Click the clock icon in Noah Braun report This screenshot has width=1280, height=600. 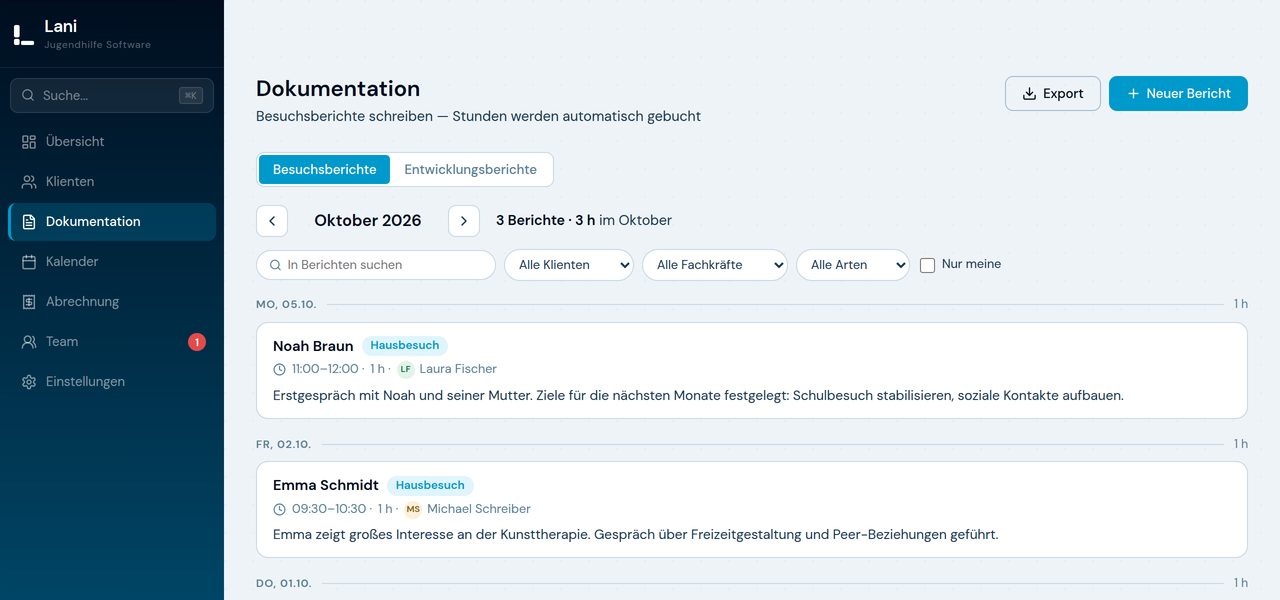pyautogui.click(x=280, y=370)
